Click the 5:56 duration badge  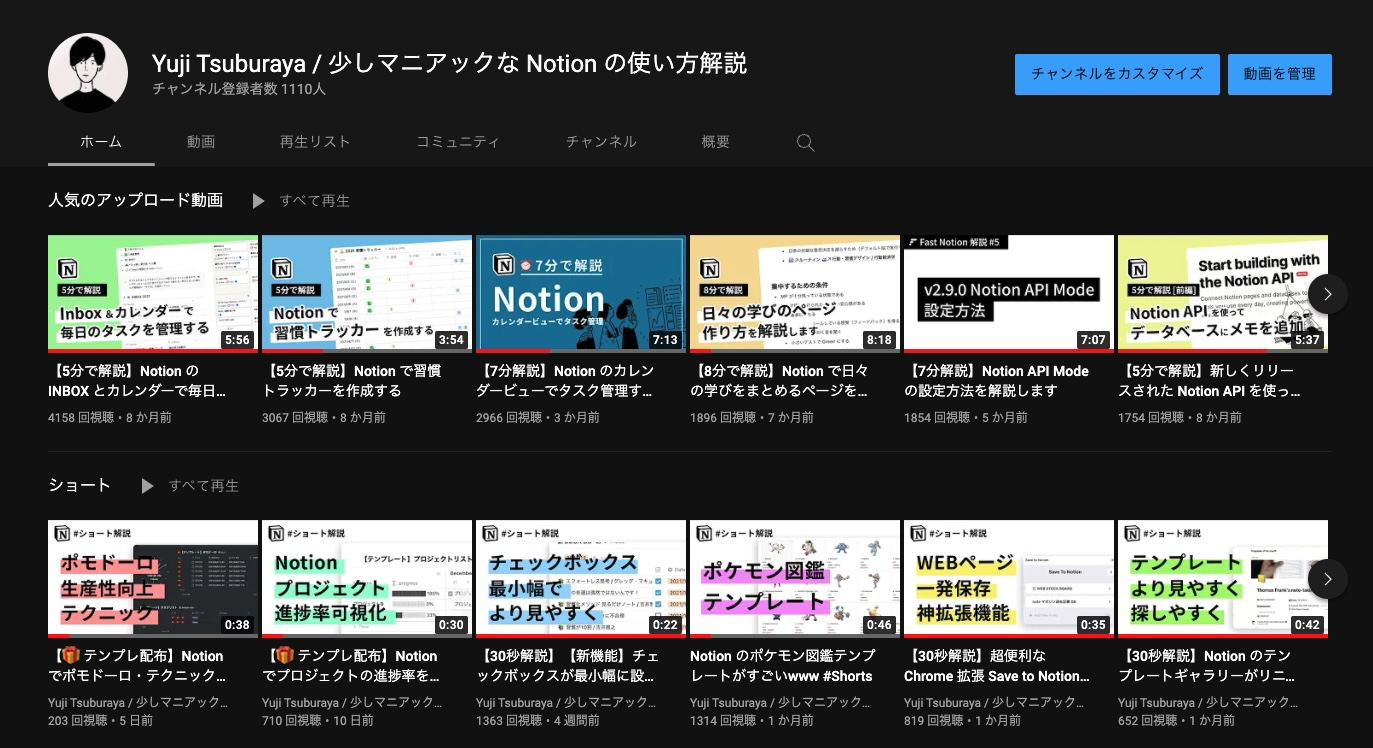pos(237,340)
